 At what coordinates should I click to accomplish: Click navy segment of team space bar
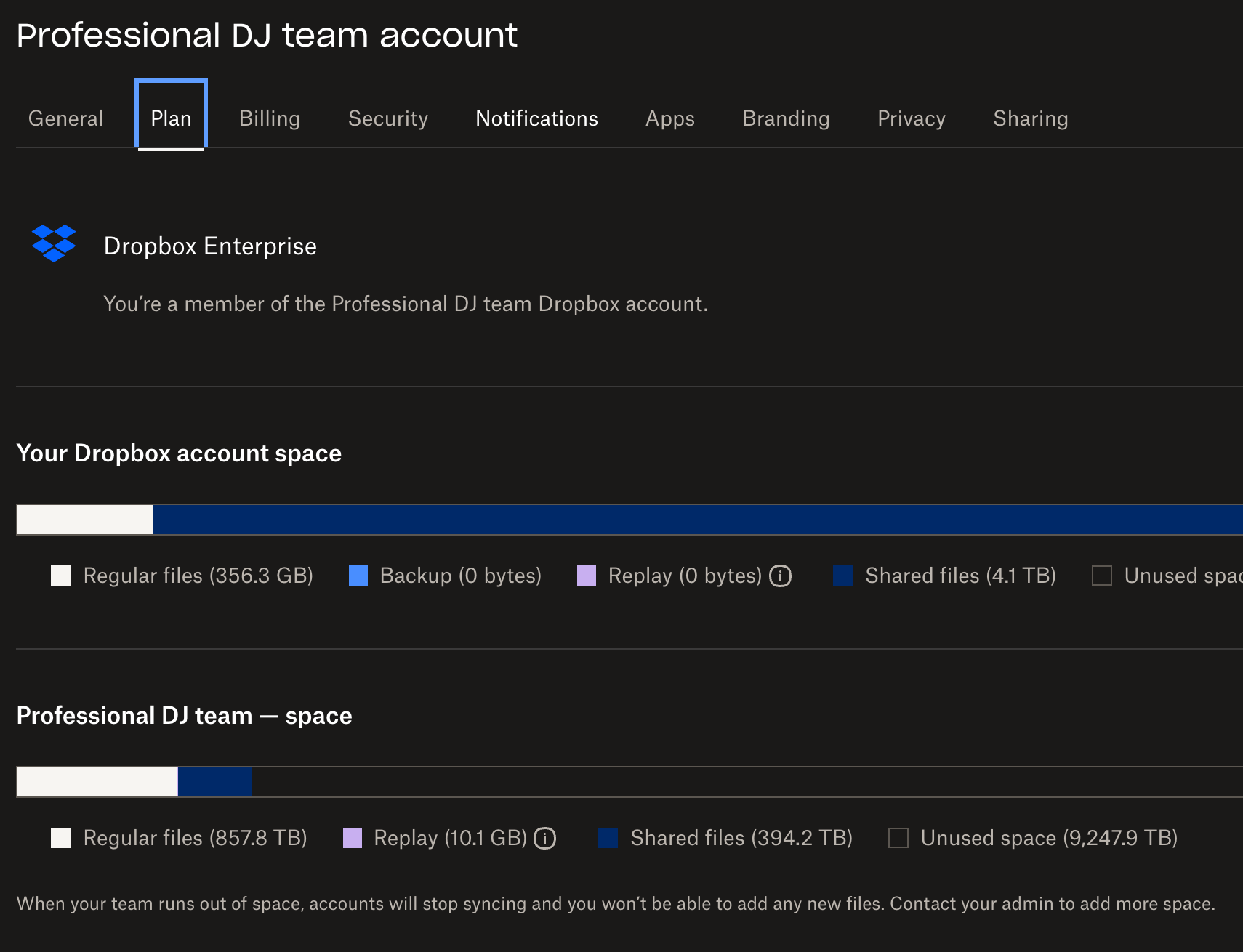214,782
